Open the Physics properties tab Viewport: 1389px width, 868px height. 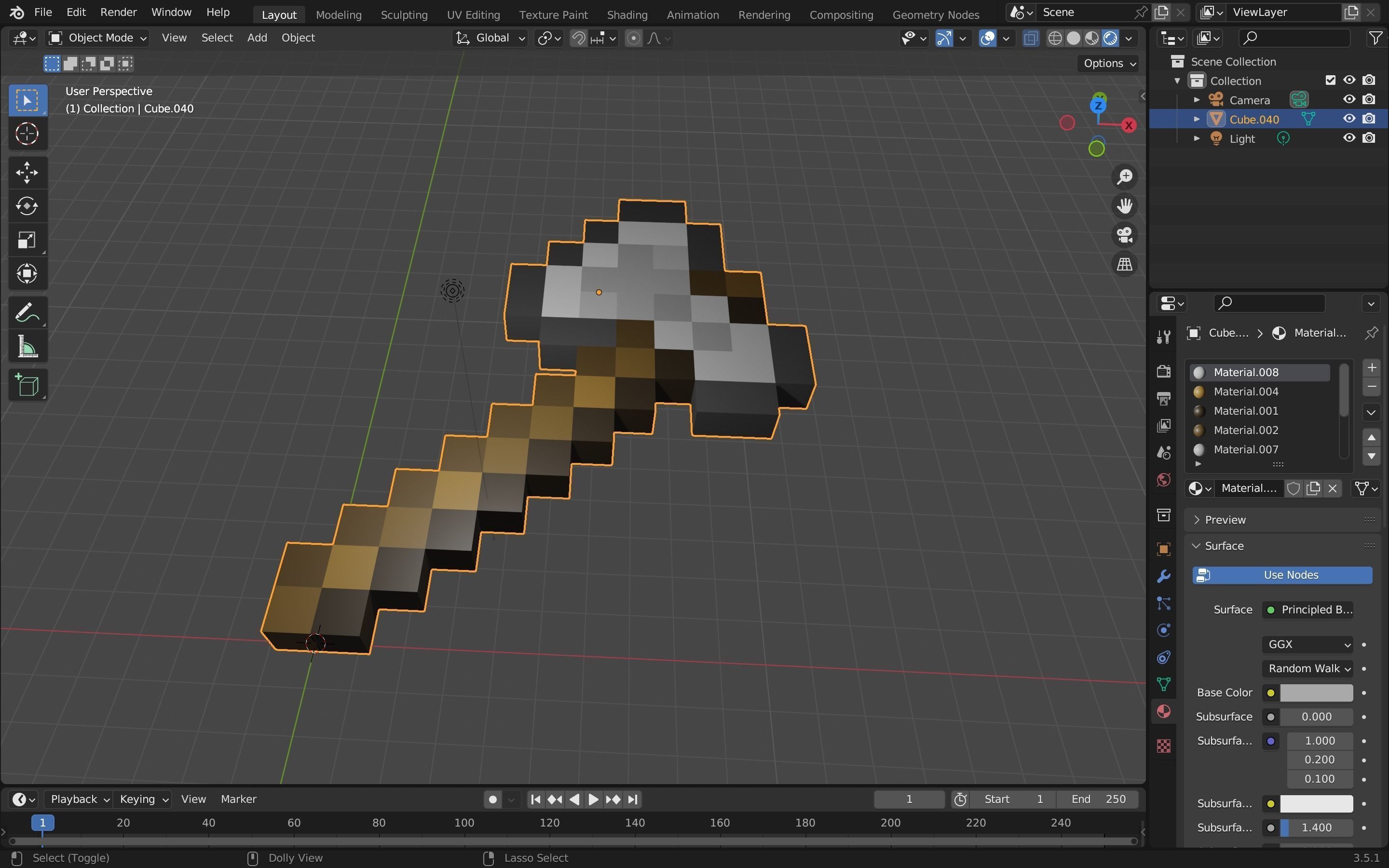pyautogui.click(x=1163, y=630)
